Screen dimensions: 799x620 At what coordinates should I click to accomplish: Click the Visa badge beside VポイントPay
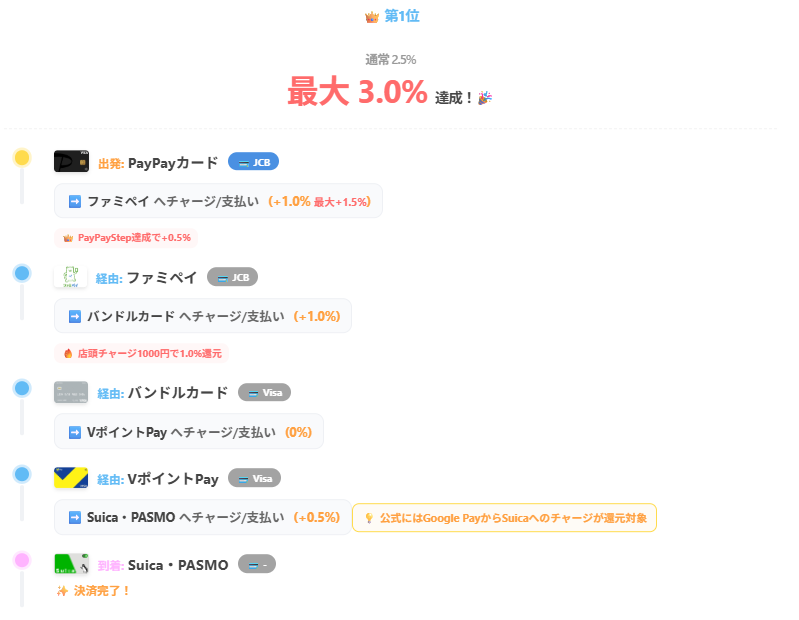[x=254, y=478]
